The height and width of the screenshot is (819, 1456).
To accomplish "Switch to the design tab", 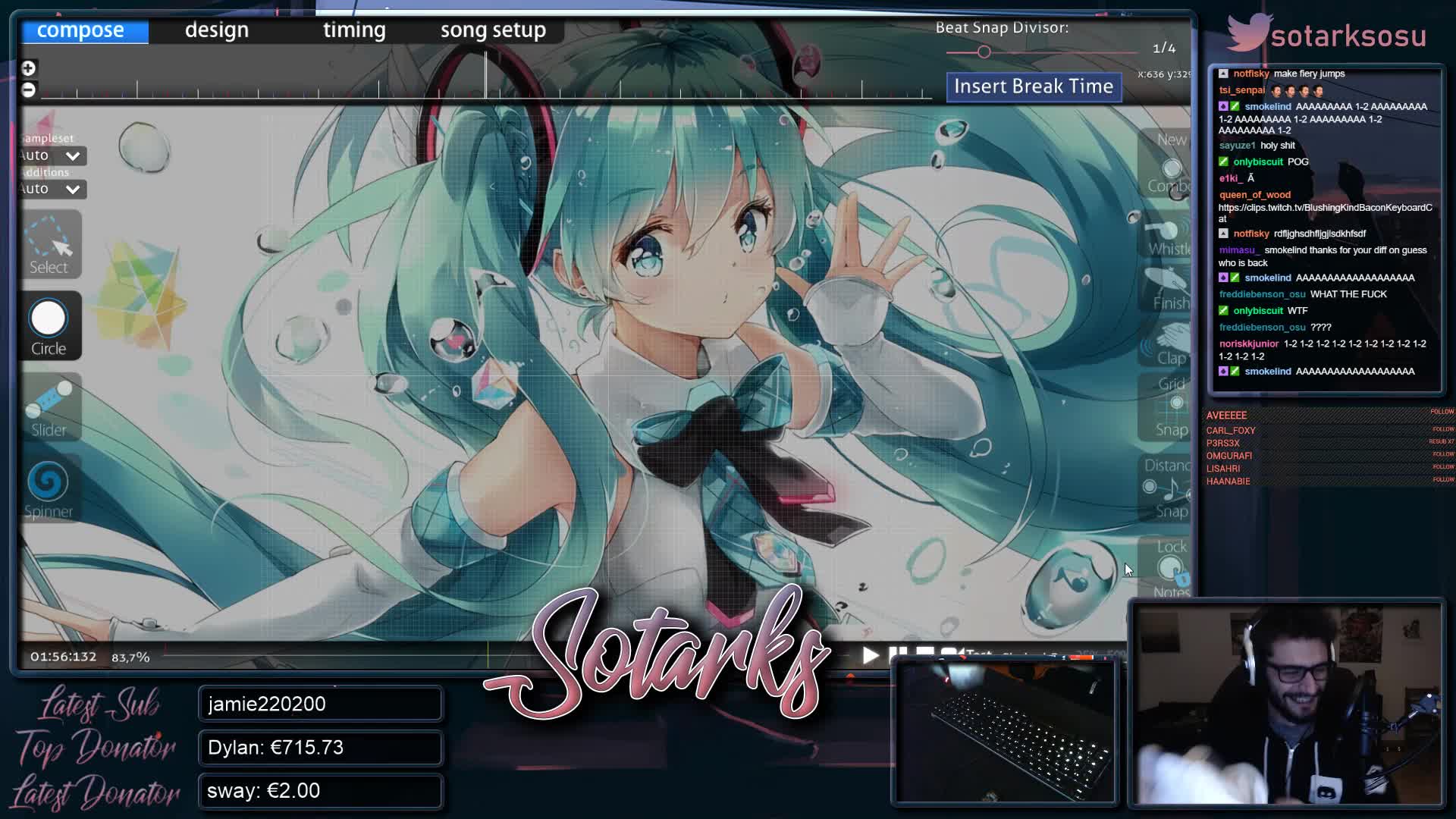I will pos(217,30).
